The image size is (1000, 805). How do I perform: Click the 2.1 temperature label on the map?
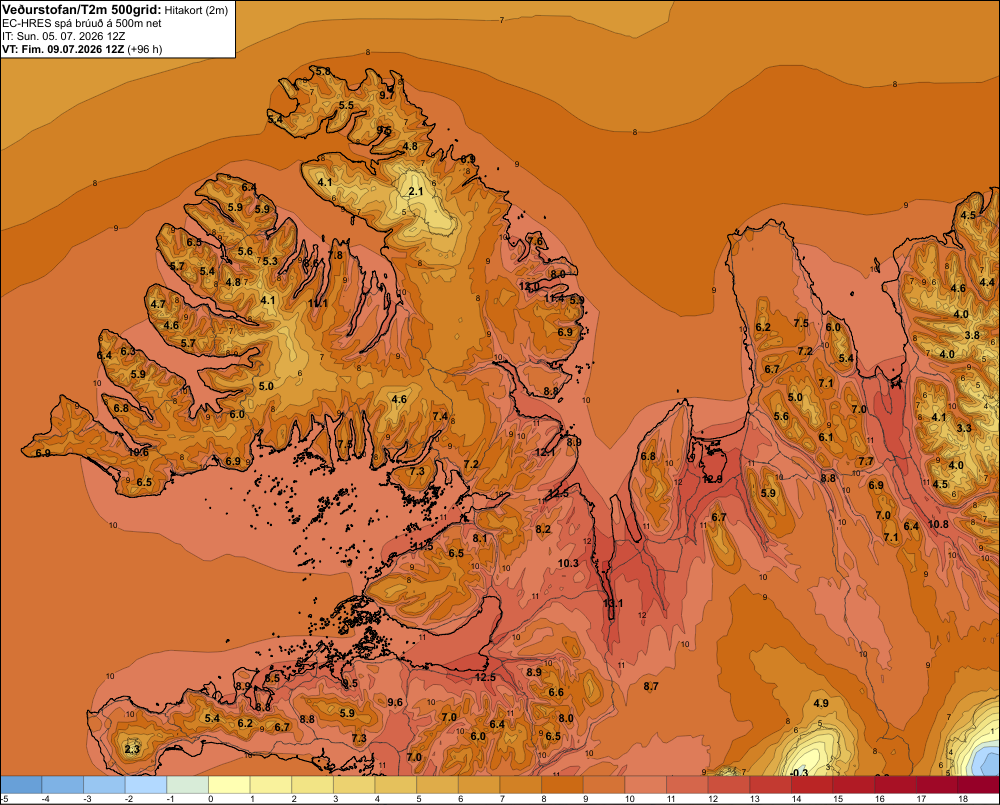click(x=416, y=191)
